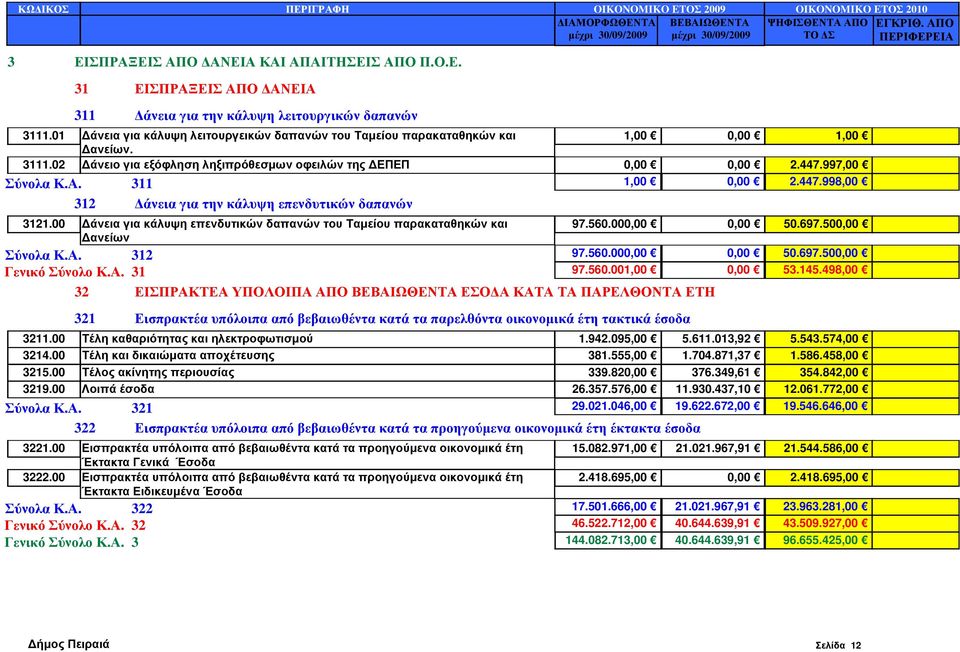960x652 pixels.
Task: Click page number Σελίδα 12
Action: [x=838, y=645]
